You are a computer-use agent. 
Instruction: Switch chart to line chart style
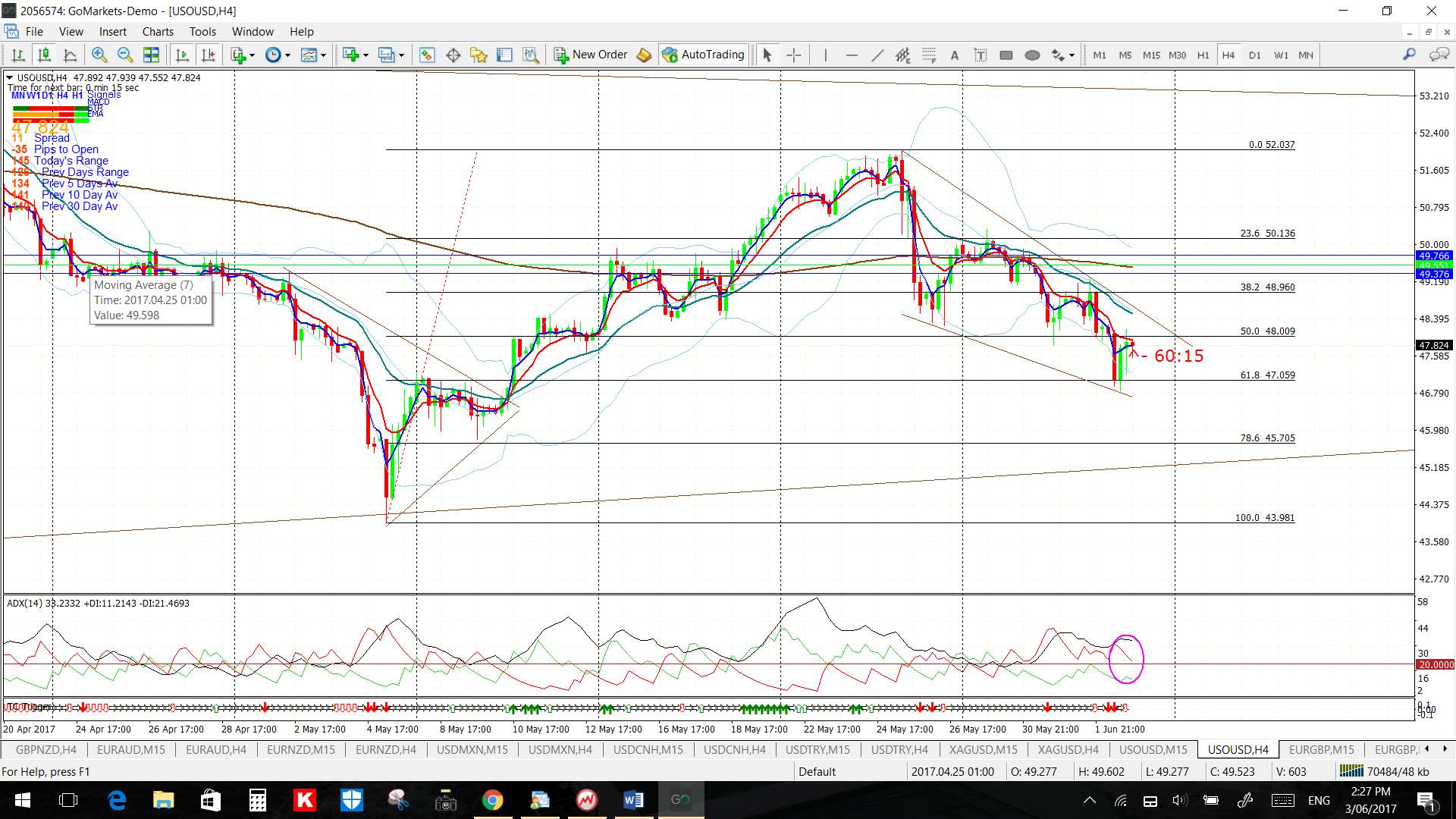(70, 55)
